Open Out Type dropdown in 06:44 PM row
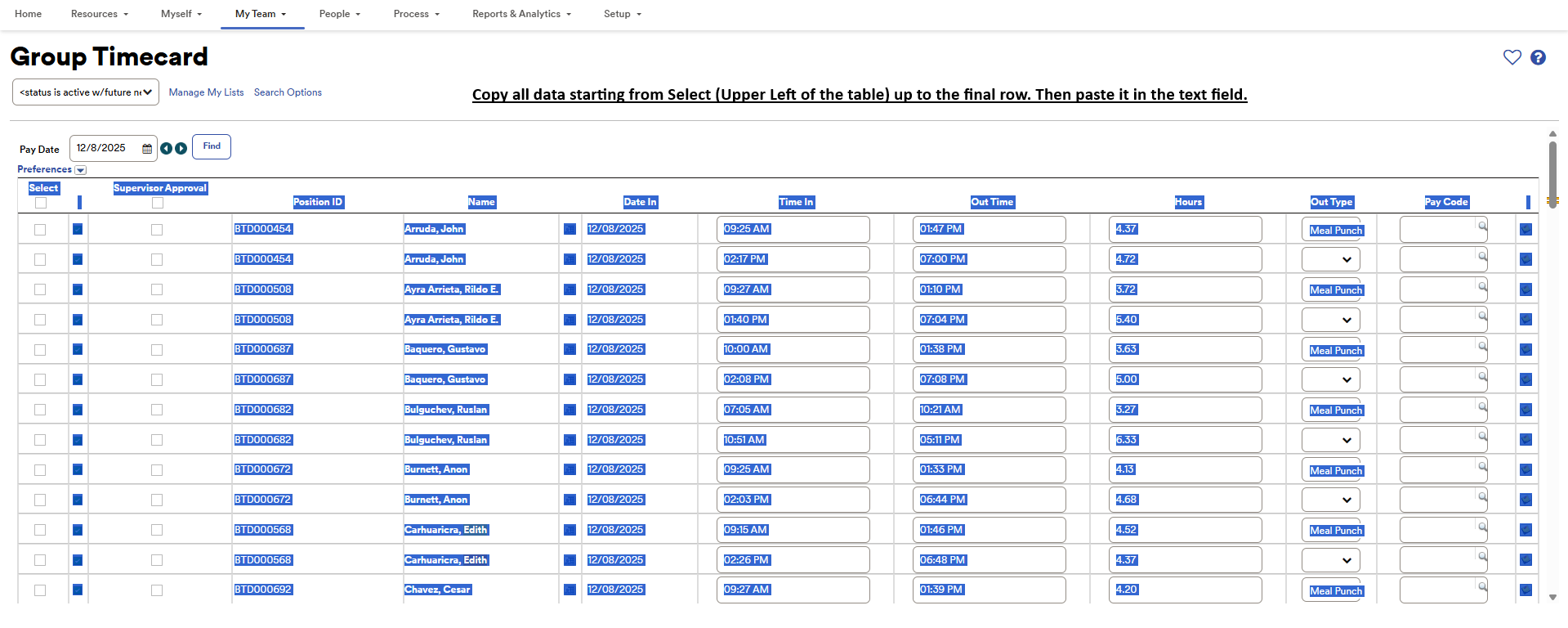 [1331, 500]
